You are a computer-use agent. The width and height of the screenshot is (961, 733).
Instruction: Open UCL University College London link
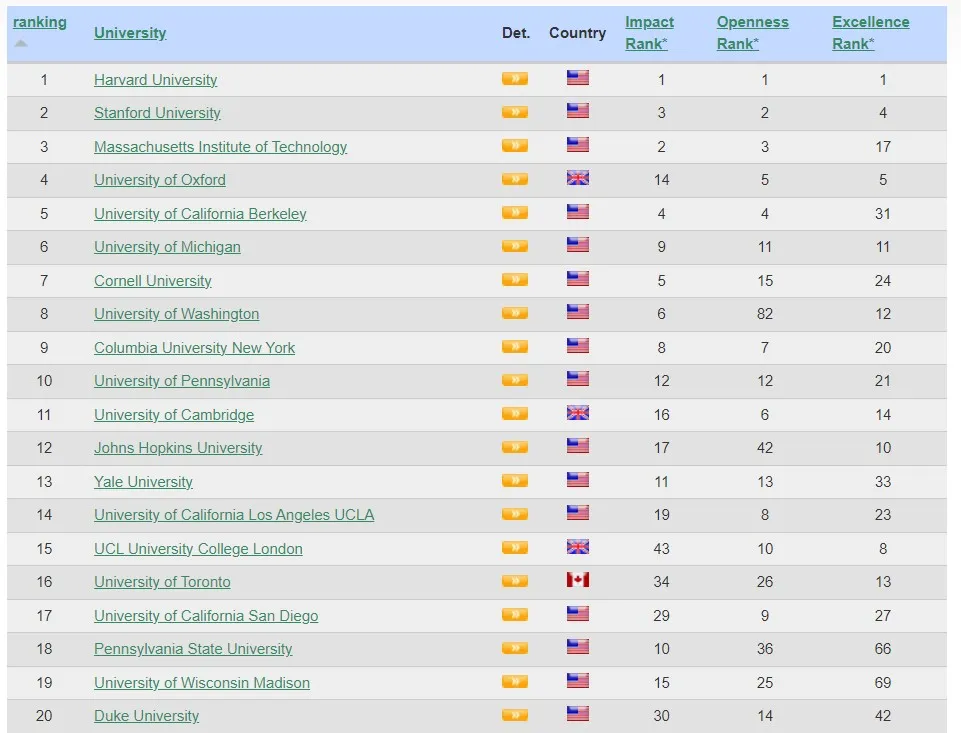(199, 549)
